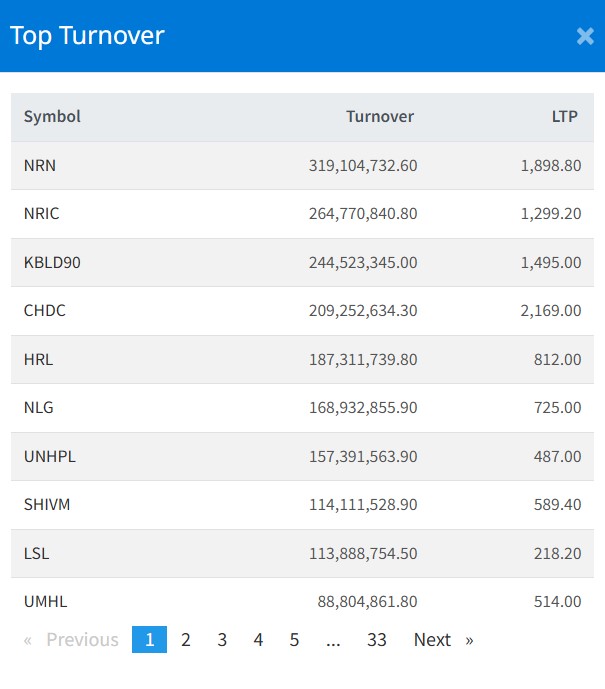This screenshot has width=605, height=689.
Task: Select the NRN symbol row
Action: [x=40, y=166]
